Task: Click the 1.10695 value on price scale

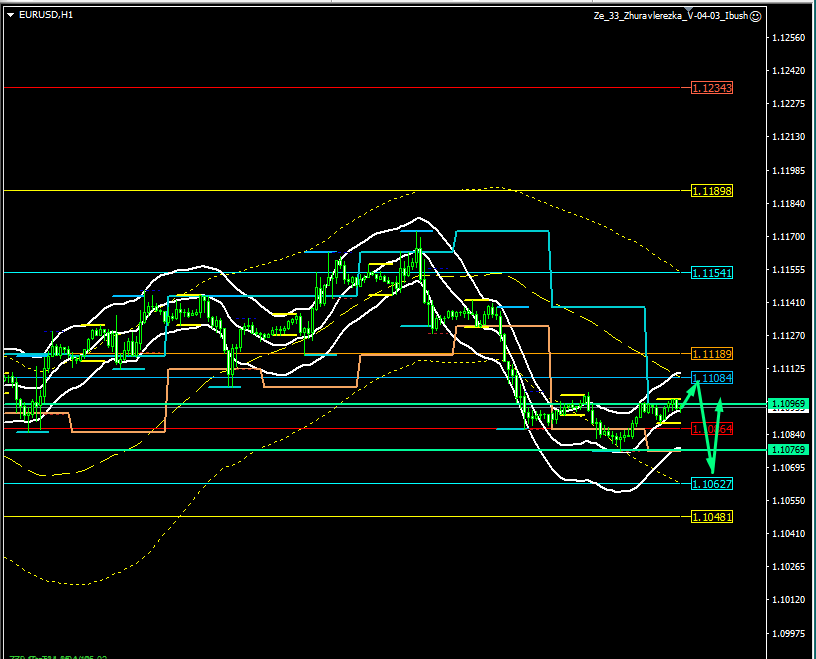Action: pos(788,467)
